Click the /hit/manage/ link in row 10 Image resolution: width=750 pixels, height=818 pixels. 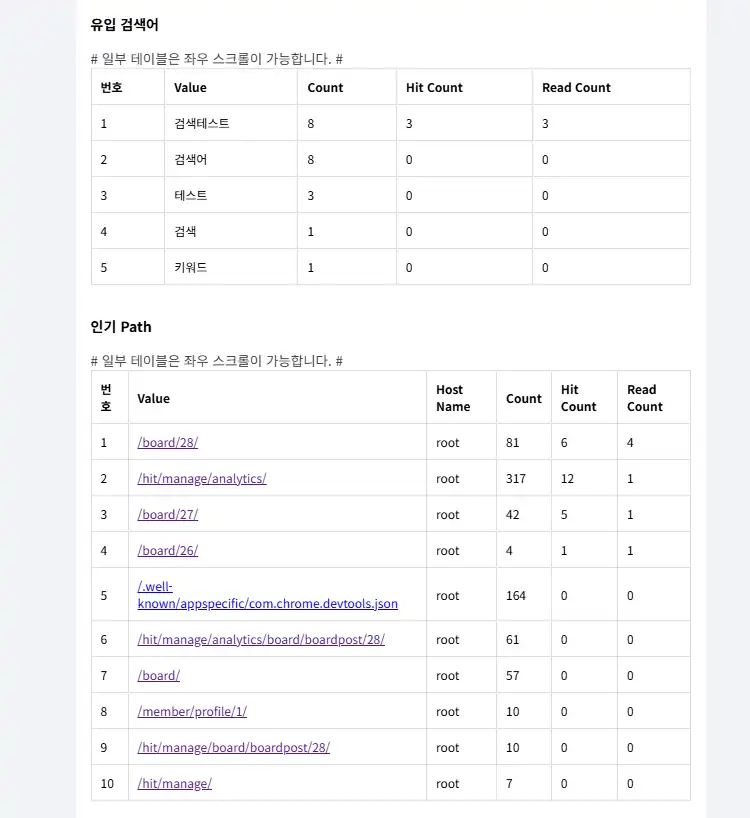pyautogui.click(x=174, y=783)
